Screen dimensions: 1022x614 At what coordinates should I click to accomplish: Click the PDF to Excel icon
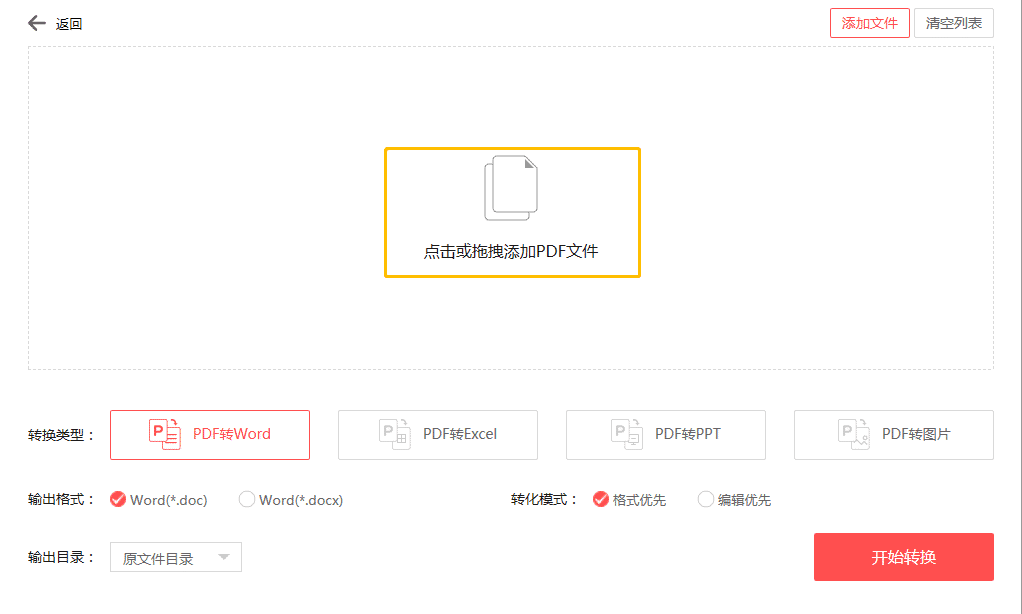[x=394, y=434]
